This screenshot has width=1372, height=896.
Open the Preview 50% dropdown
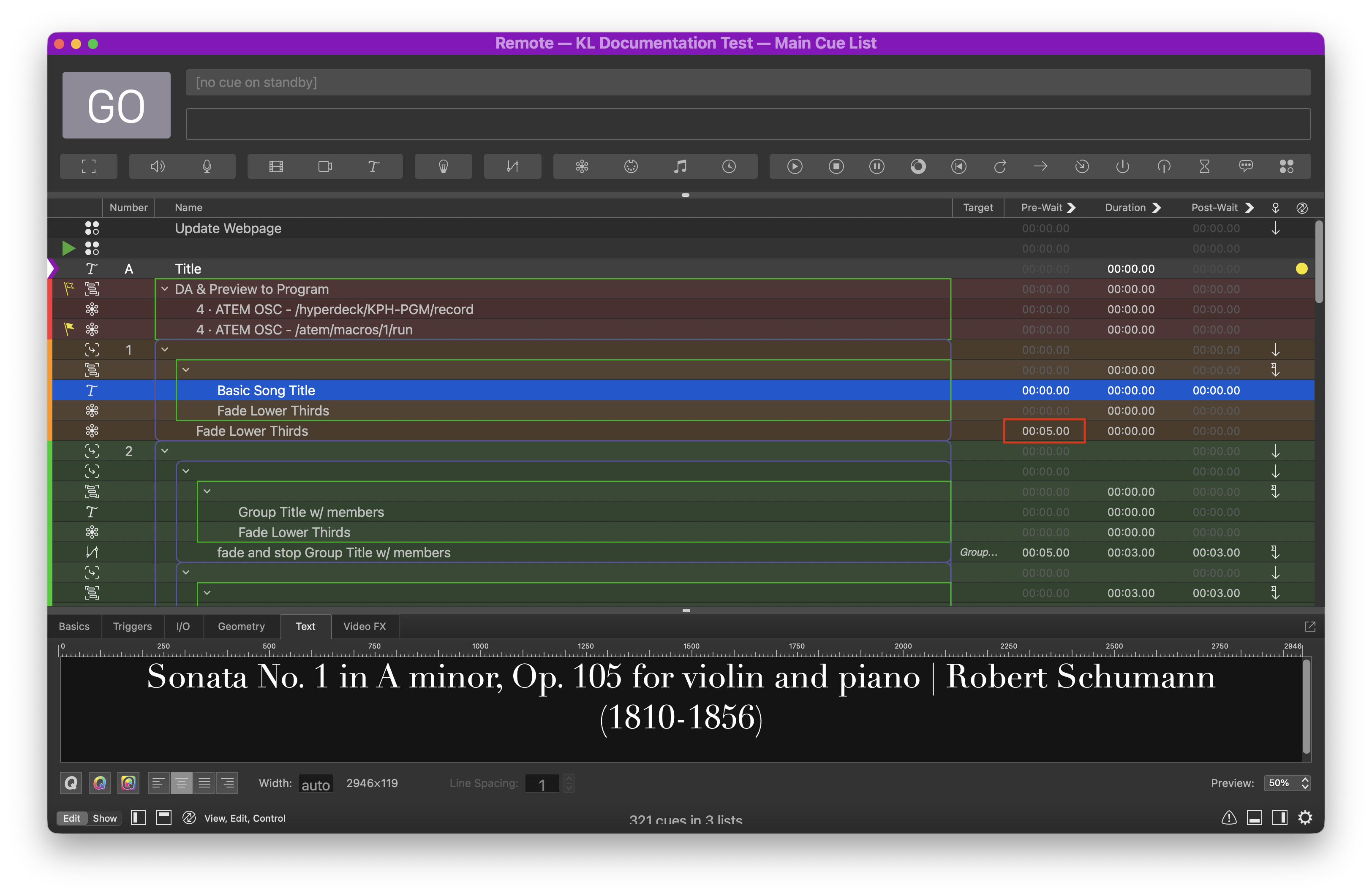coord(1287,783)
